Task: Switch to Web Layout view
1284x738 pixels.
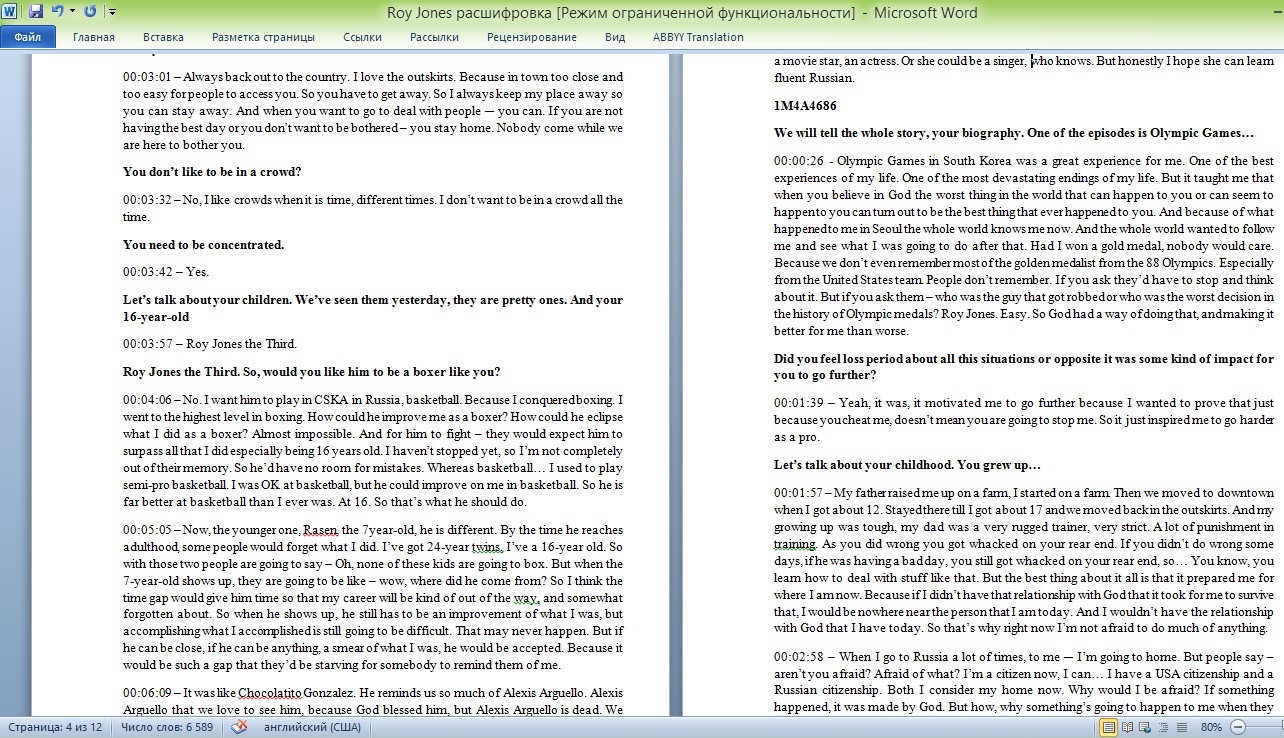Action: click(x=1147, y=727)
